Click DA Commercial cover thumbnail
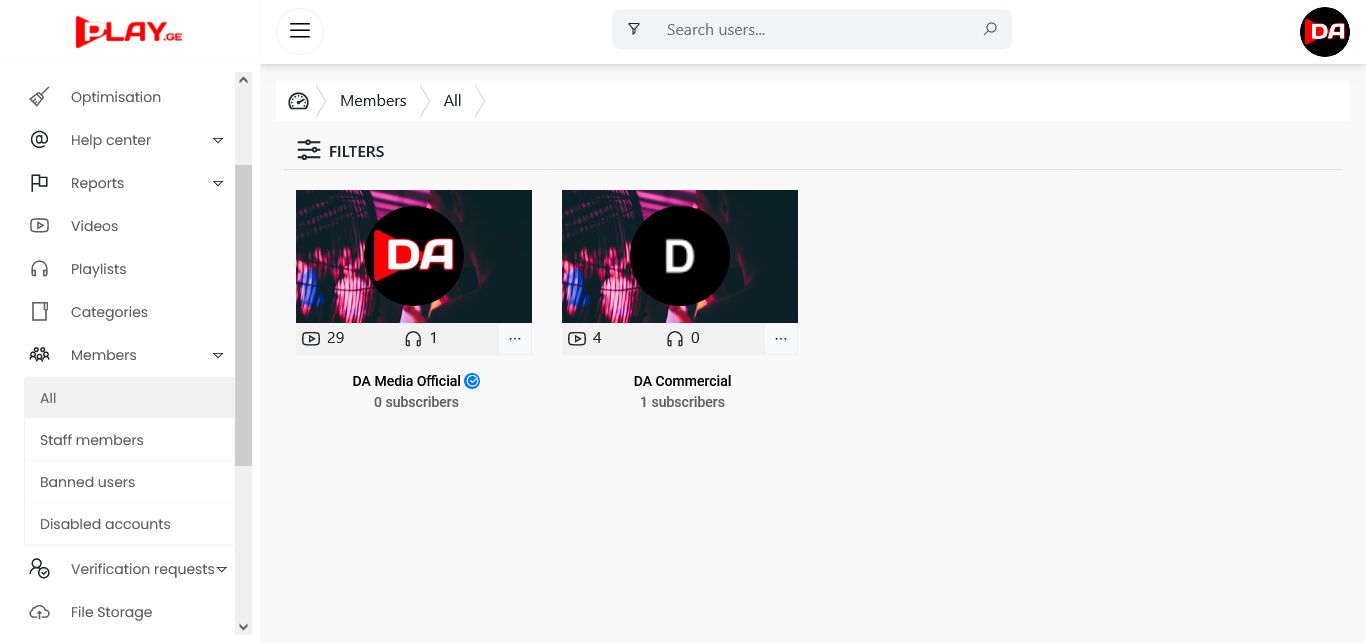1366x643 pixels. click(x=680, y=256)
